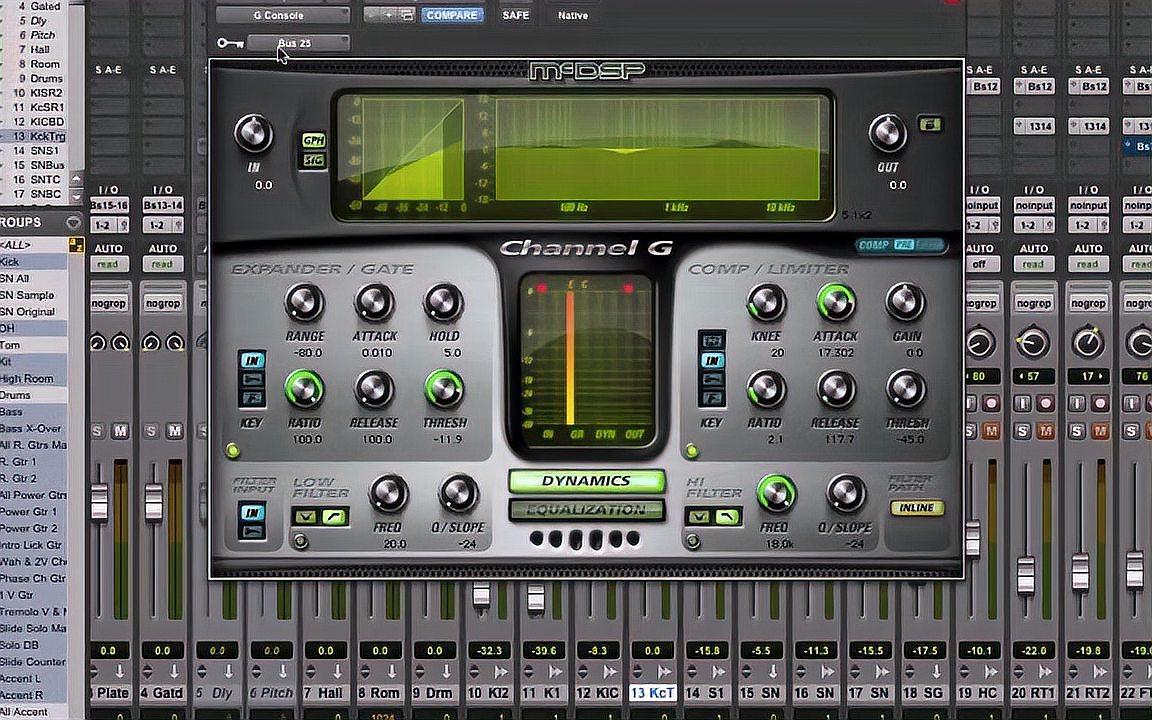The image size is (1152, 720).
Task: Click the 13 KcT track name
Action: tap(652, 693)
